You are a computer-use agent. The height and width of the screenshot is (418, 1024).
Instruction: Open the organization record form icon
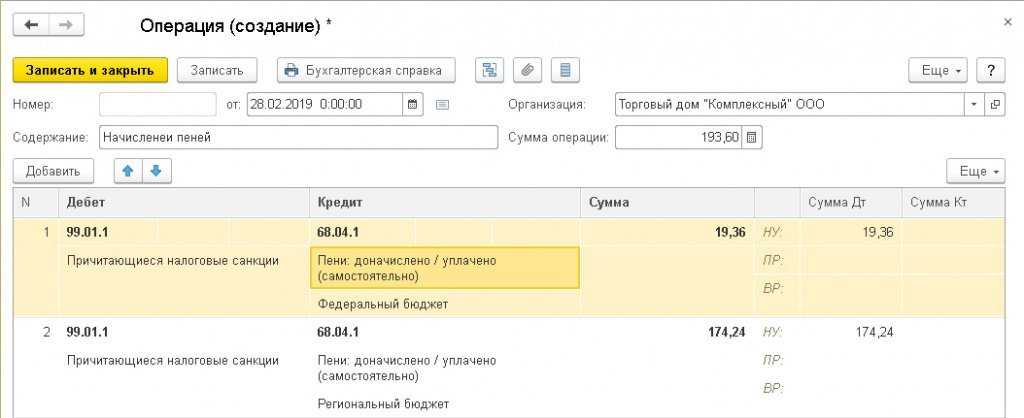995,104
